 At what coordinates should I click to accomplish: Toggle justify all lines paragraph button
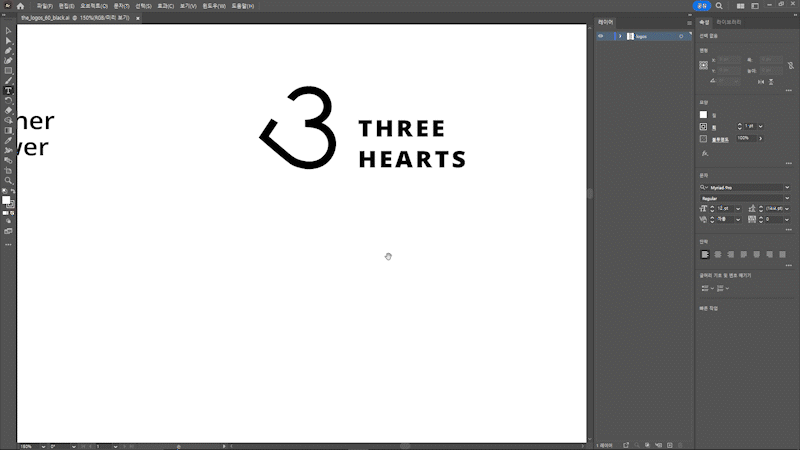click(x=782, y=254)
